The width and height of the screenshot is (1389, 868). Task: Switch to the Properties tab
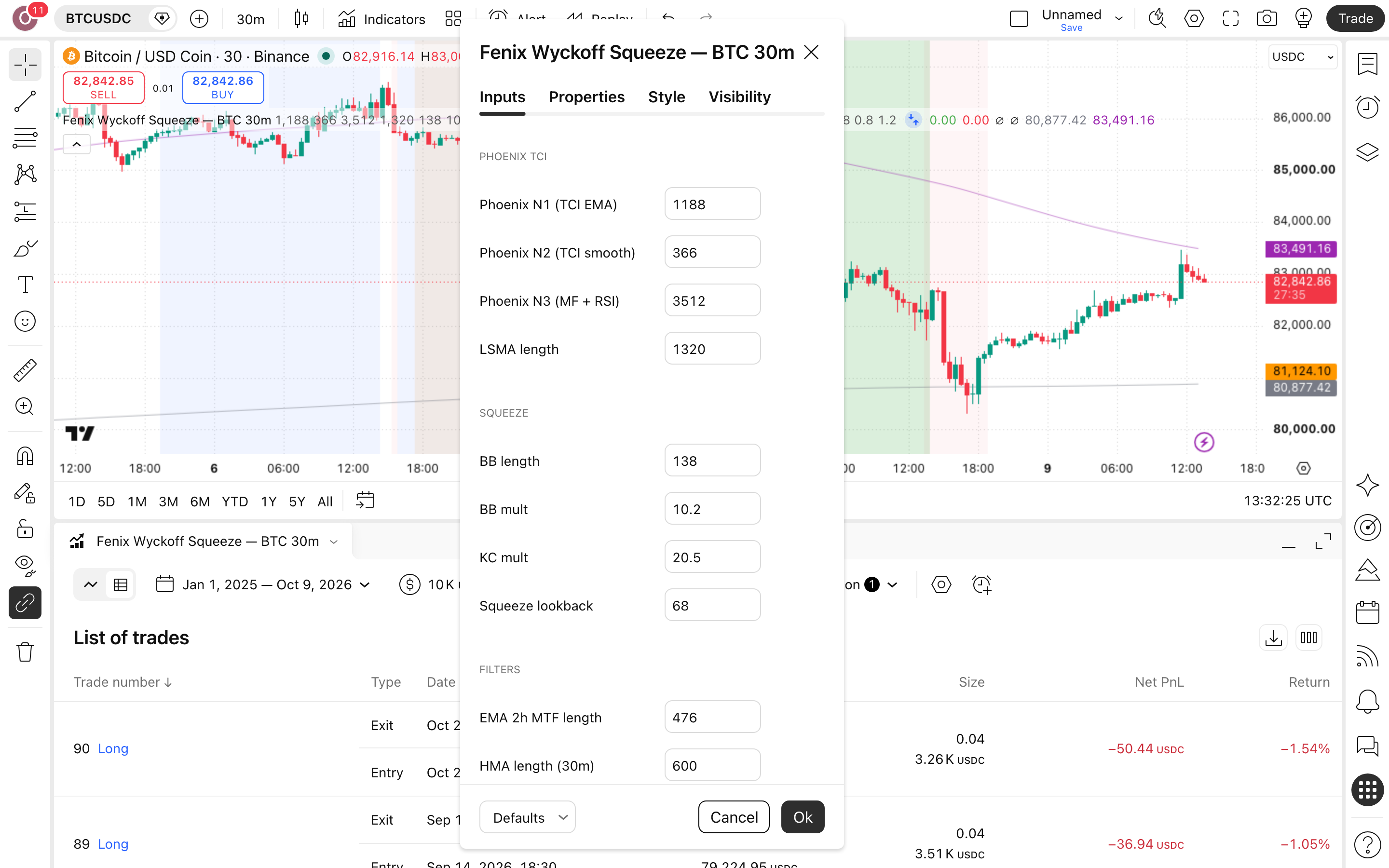[x=586, y=97]
